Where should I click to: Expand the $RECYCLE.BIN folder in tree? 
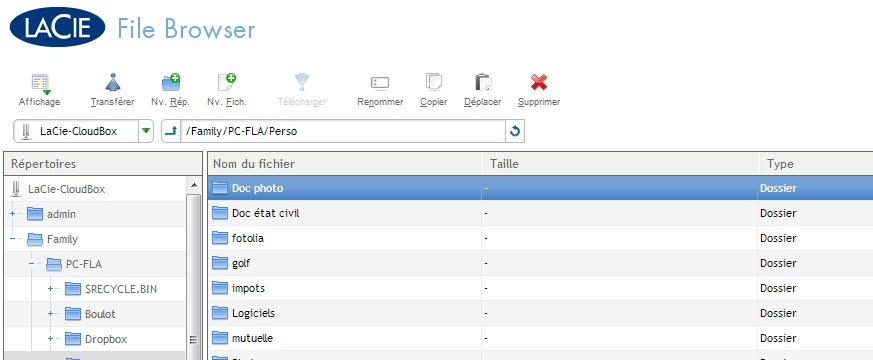pyautogui.click(x=51, y=289)
